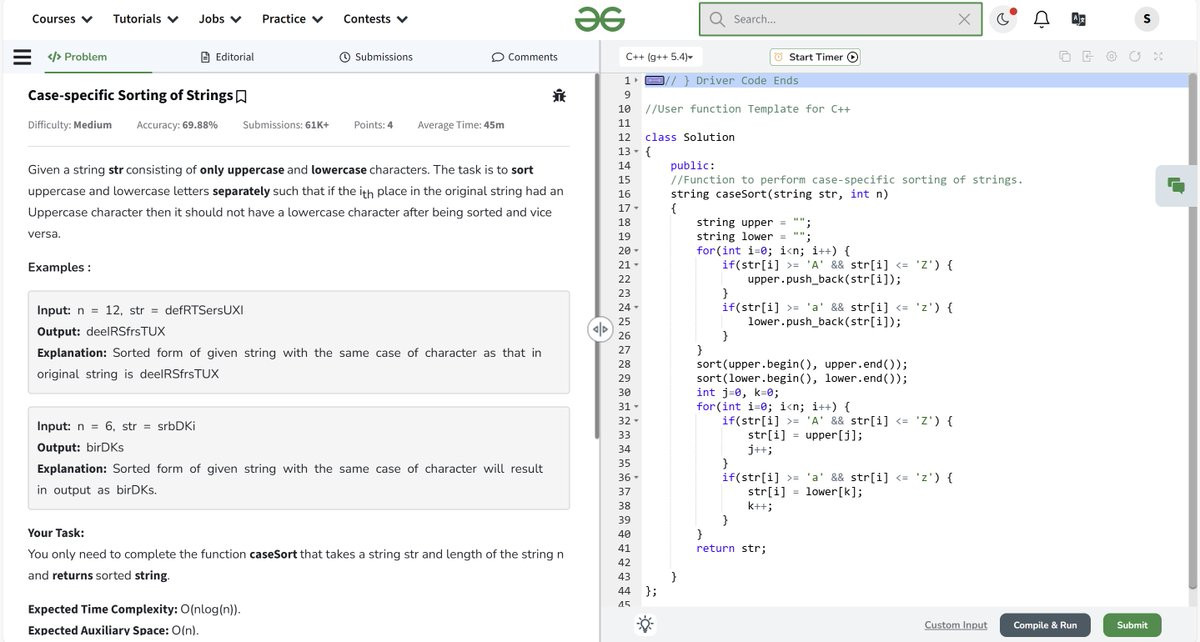
Task: Collapse the for loop at line 20
Action: pos(636,251)
